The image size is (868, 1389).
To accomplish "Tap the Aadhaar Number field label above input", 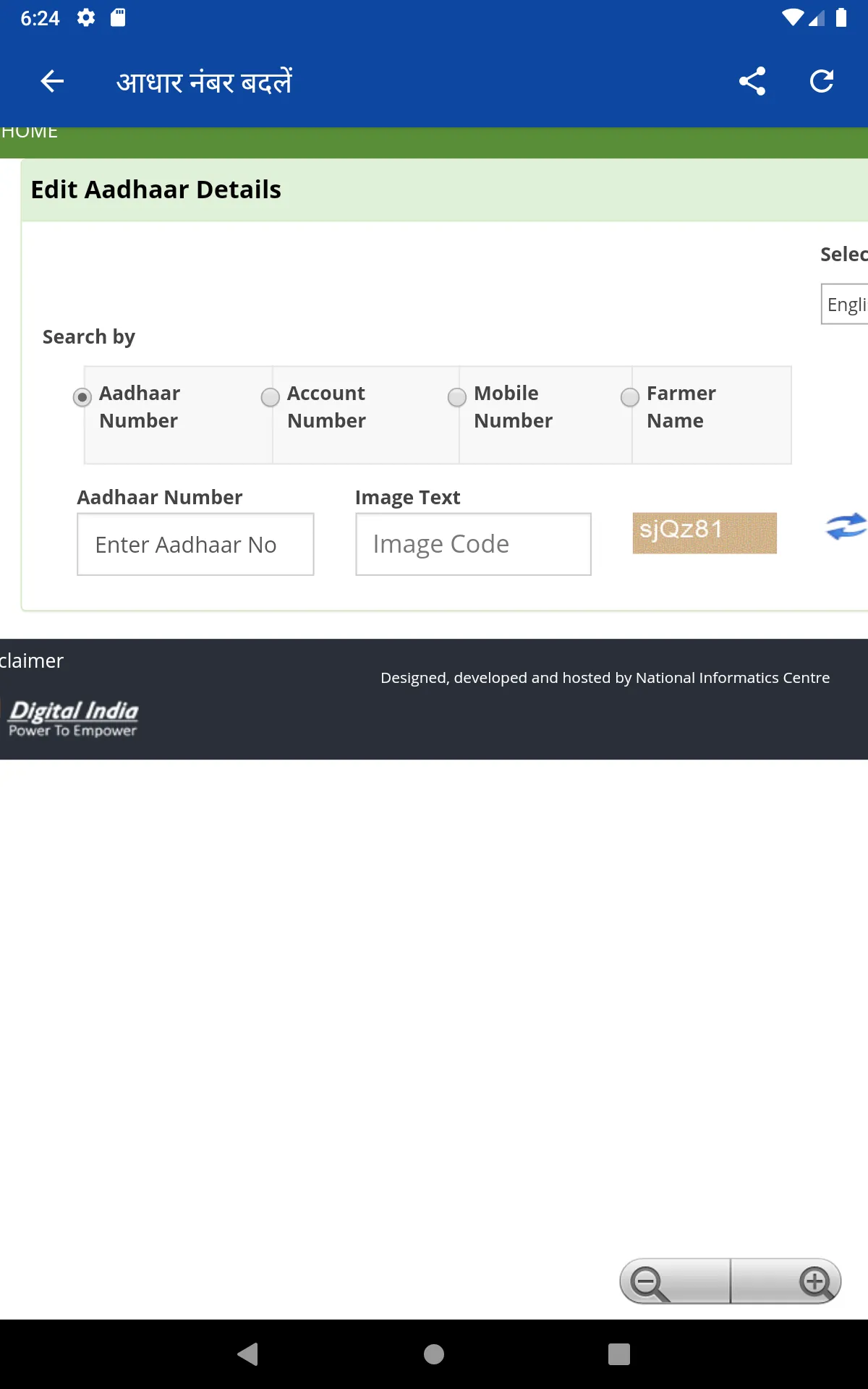I will (160, 498).
